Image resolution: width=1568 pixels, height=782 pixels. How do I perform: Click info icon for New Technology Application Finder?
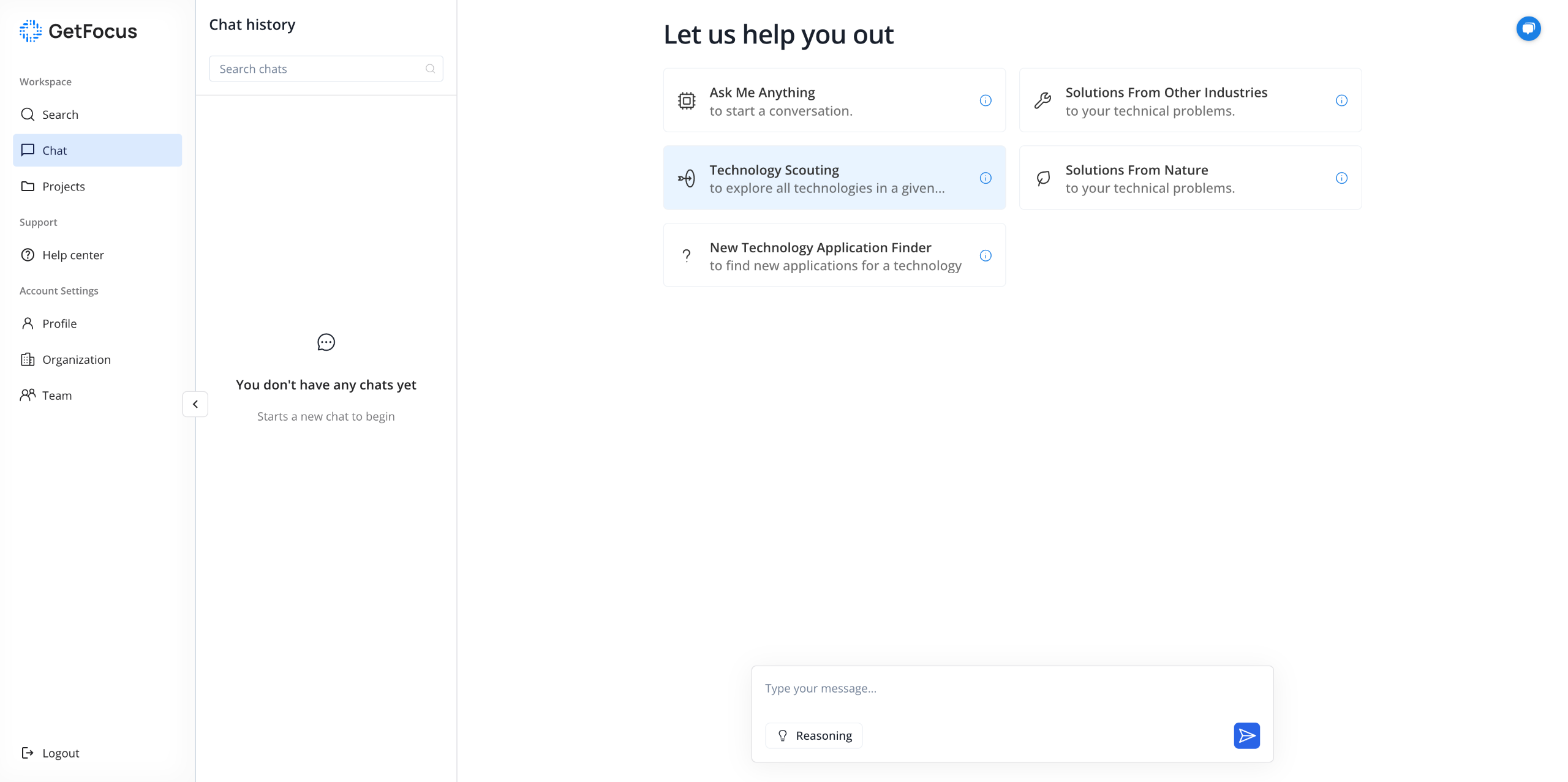coord(986,256)
